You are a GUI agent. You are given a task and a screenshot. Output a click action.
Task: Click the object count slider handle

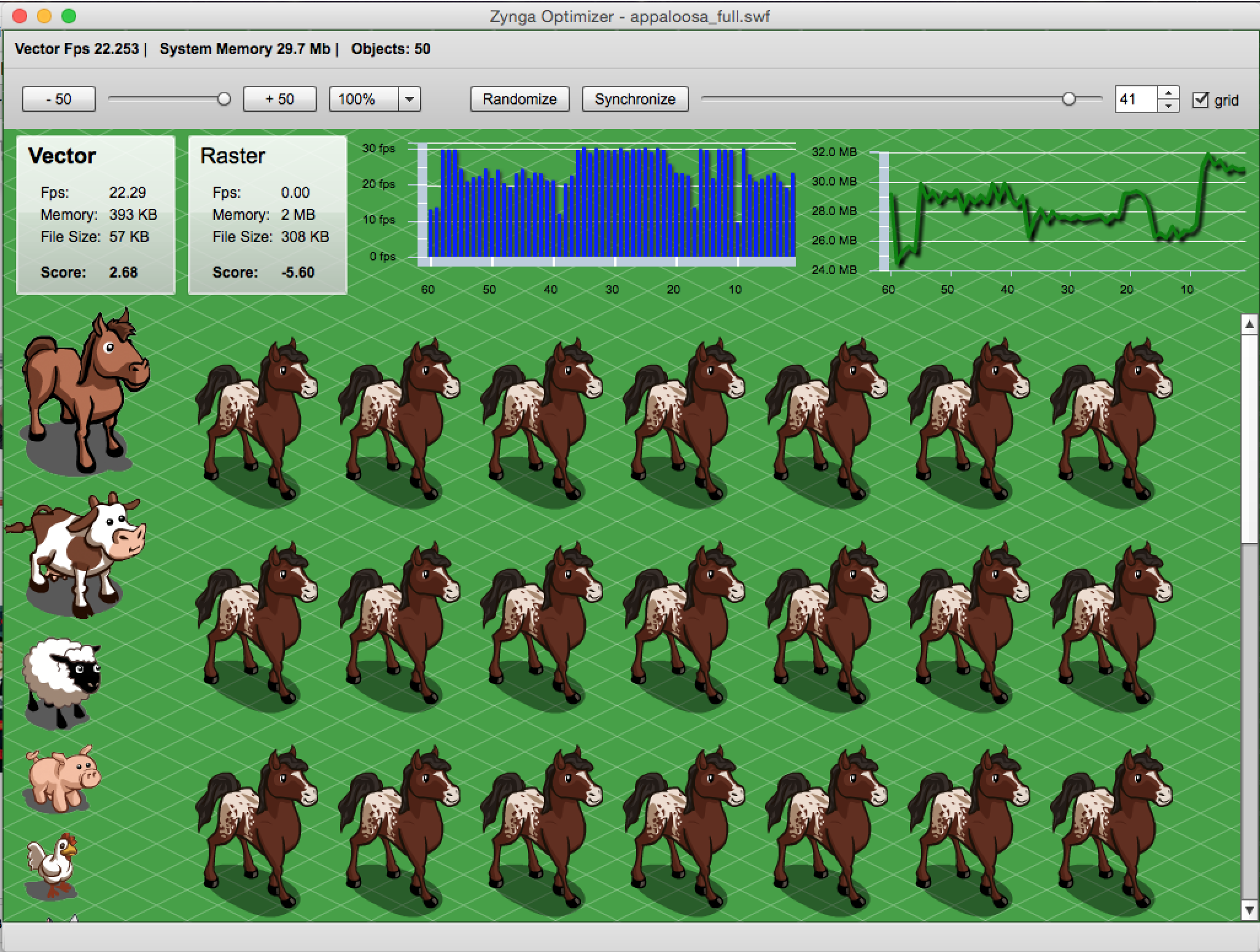pos(224,99)
